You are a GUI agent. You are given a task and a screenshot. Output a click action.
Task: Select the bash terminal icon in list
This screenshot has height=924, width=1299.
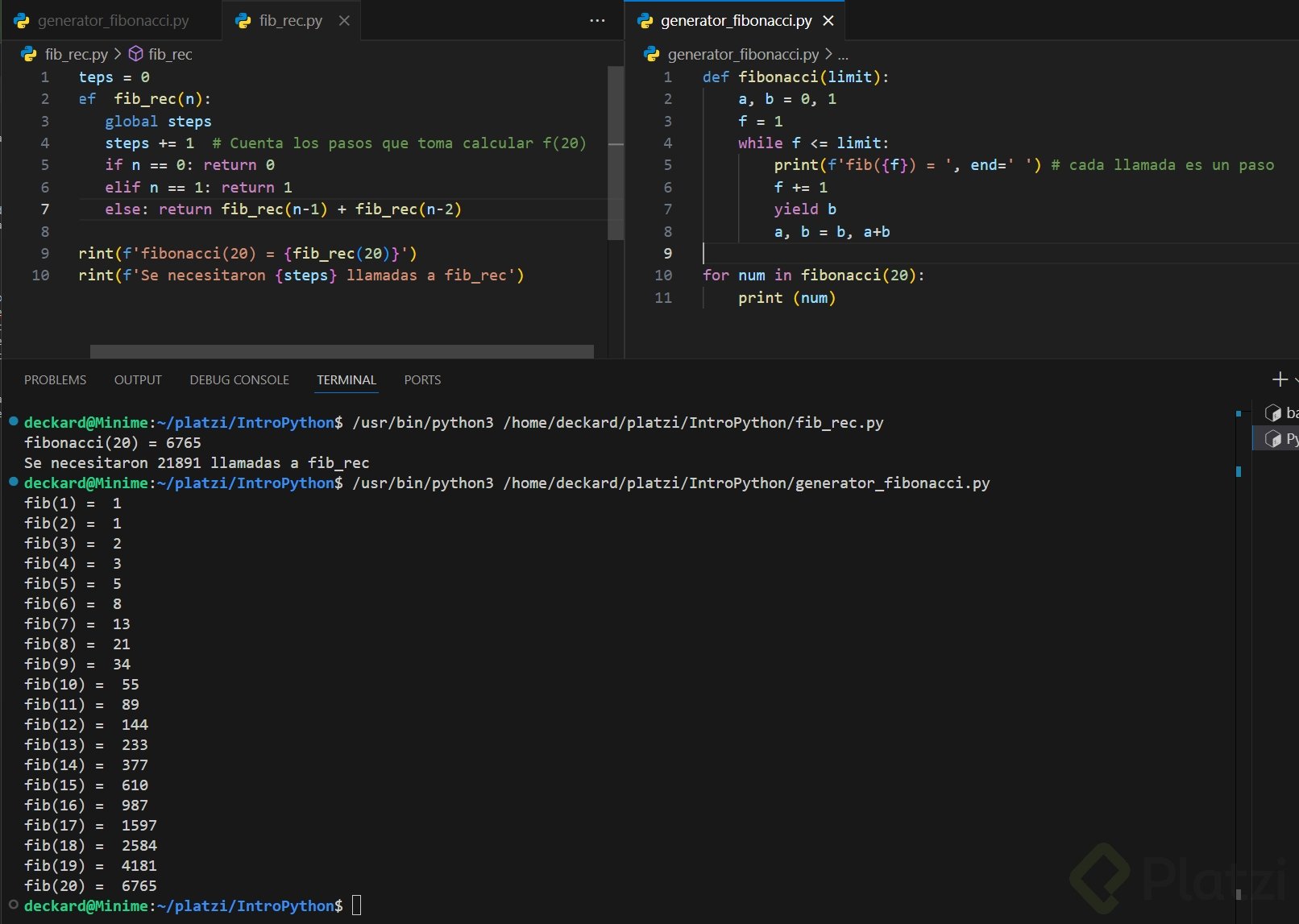point(1273,413)
